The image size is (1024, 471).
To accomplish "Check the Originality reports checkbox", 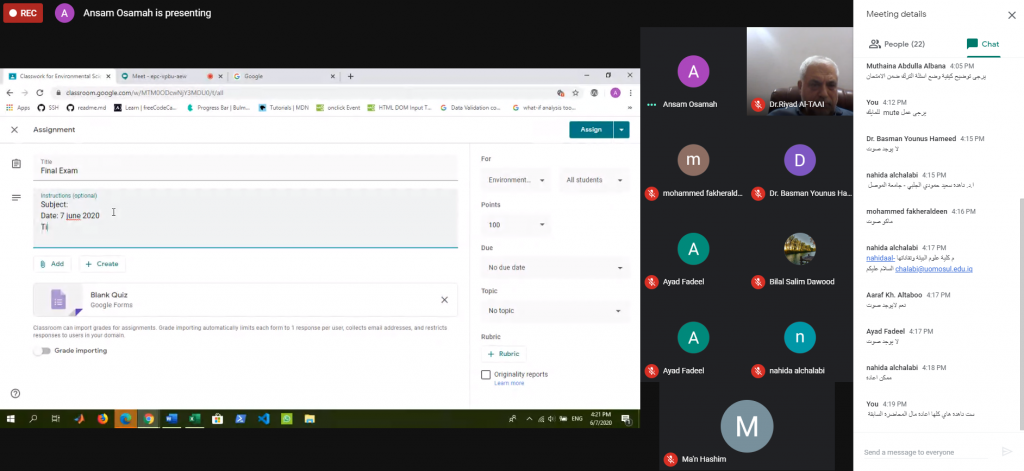I will pyautogui.click(x=486, y=375).
